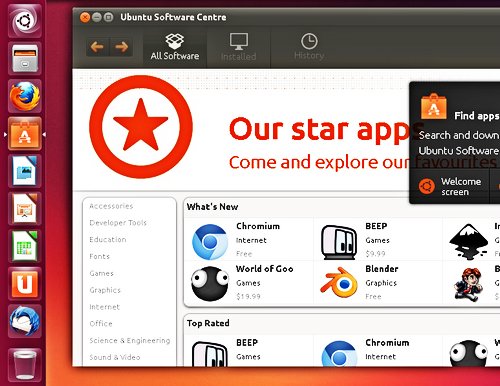Click the Free label under Blender
The image size is (500, 386).
click(x=373, y=296)
